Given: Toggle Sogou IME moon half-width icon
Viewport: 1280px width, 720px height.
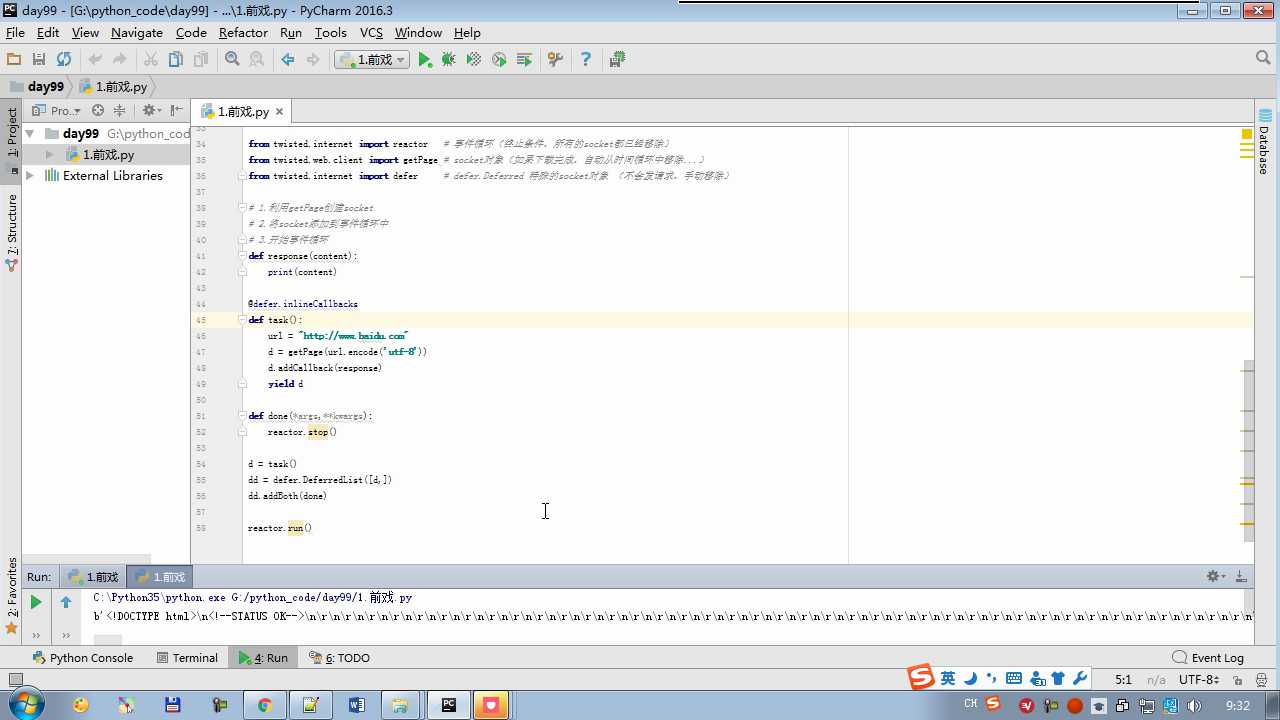Looking at the screenshot, I should click(970, 679).
